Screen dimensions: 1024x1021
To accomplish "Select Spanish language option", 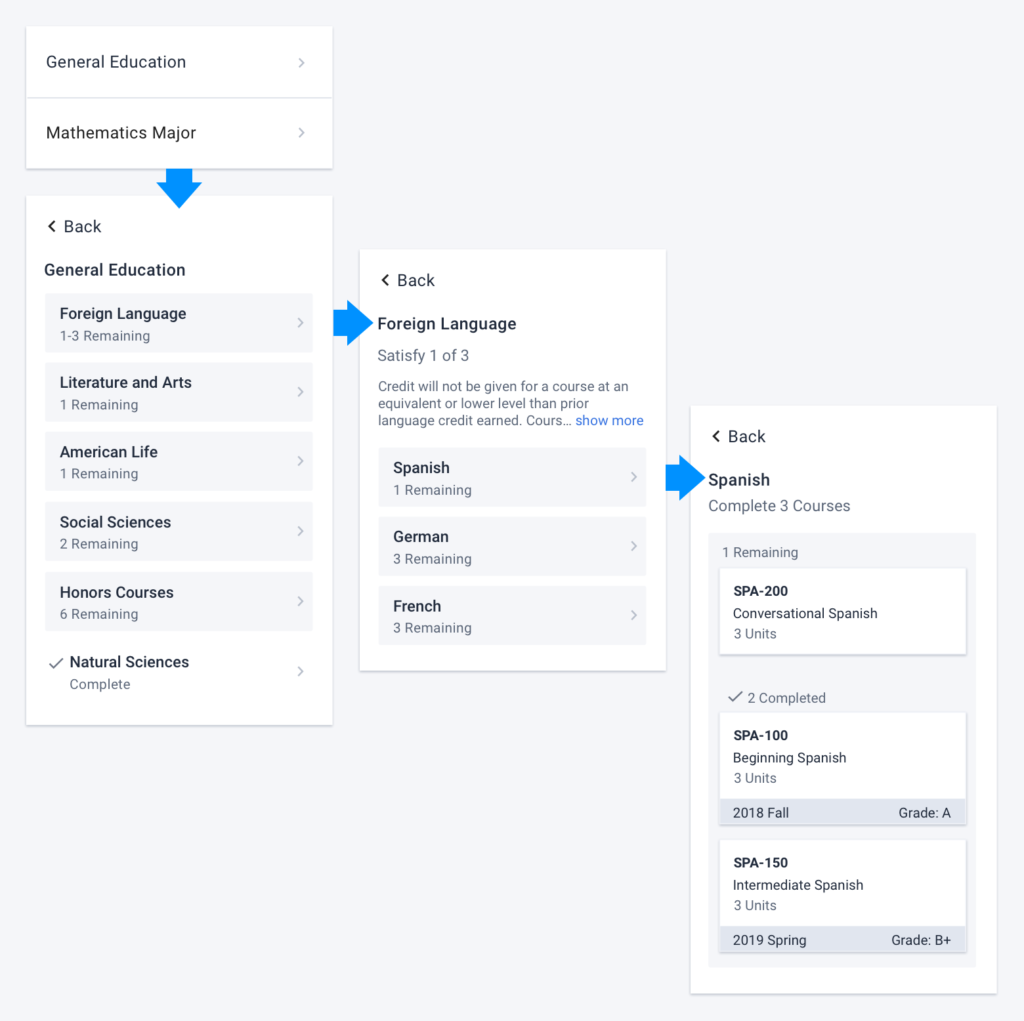I will pos(512,478).
